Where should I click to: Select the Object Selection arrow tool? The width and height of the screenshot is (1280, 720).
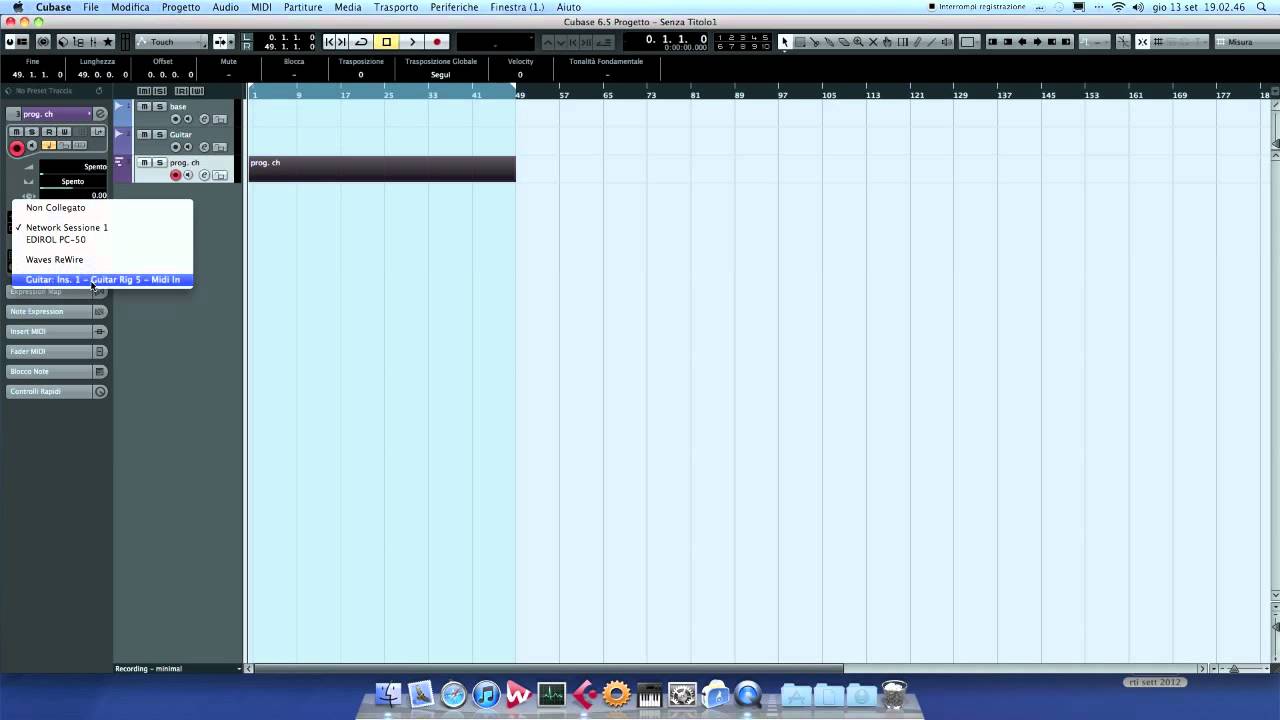click(785, 42)
